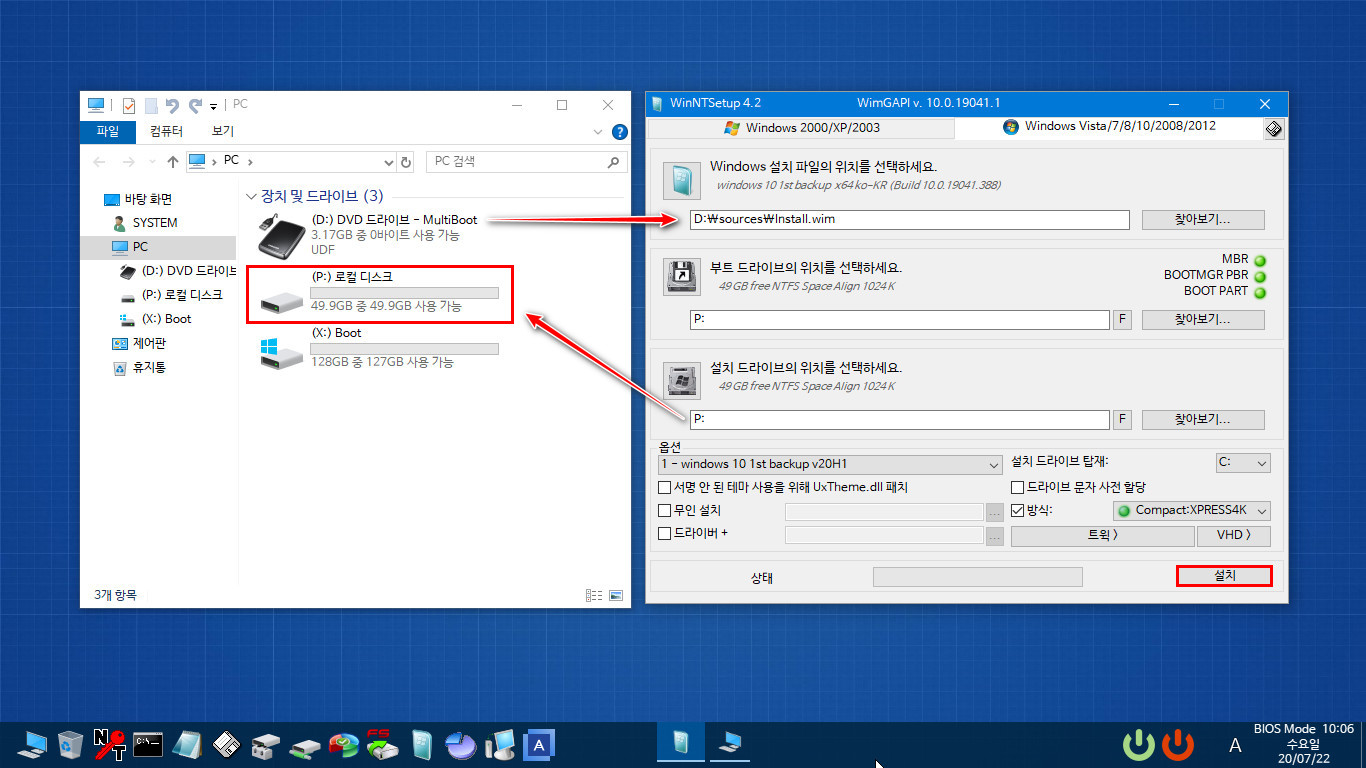Open the 트윅 tweaks menu button
The image size is (1366, 768).
click(x=1102, y=535)
